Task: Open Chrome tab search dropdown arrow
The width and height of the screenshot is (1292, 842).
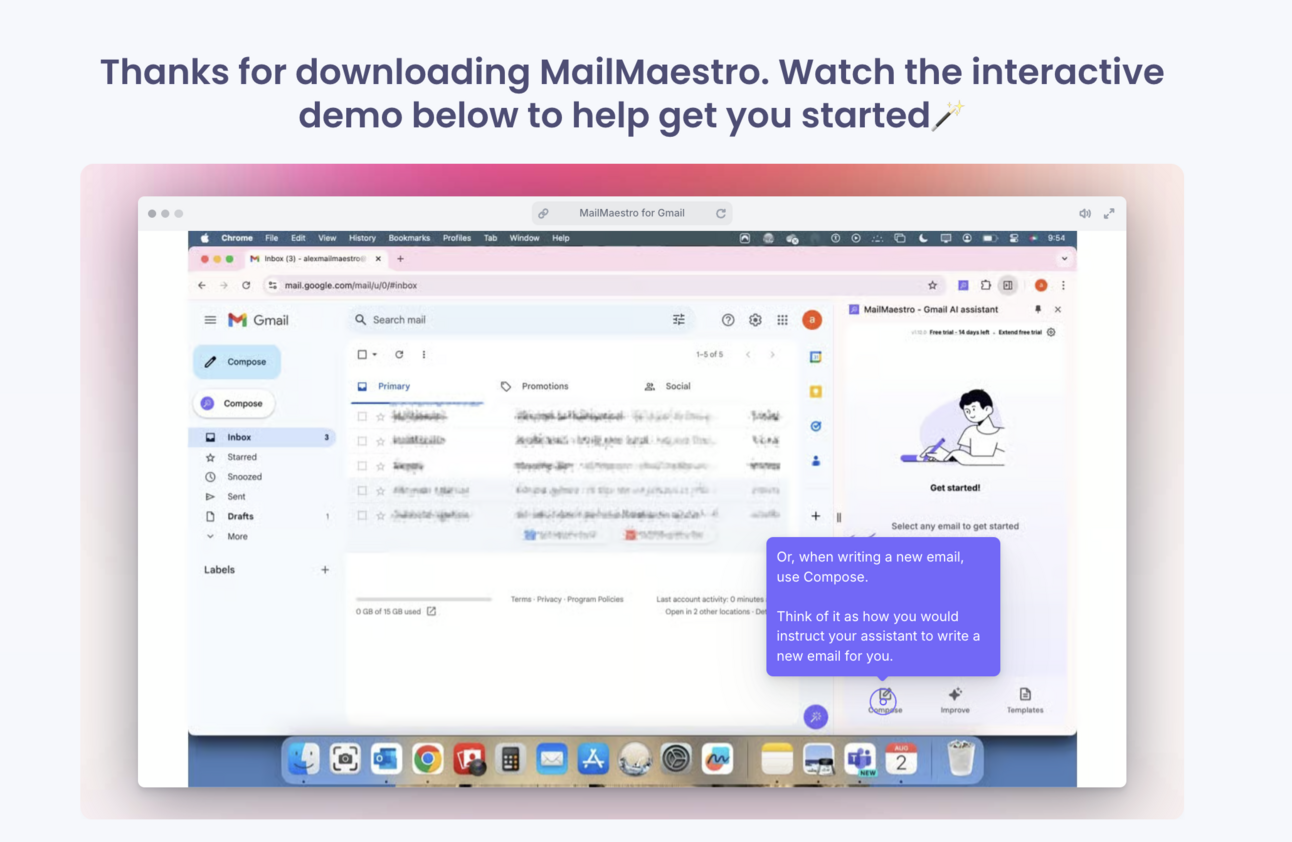Action: 1064,259
